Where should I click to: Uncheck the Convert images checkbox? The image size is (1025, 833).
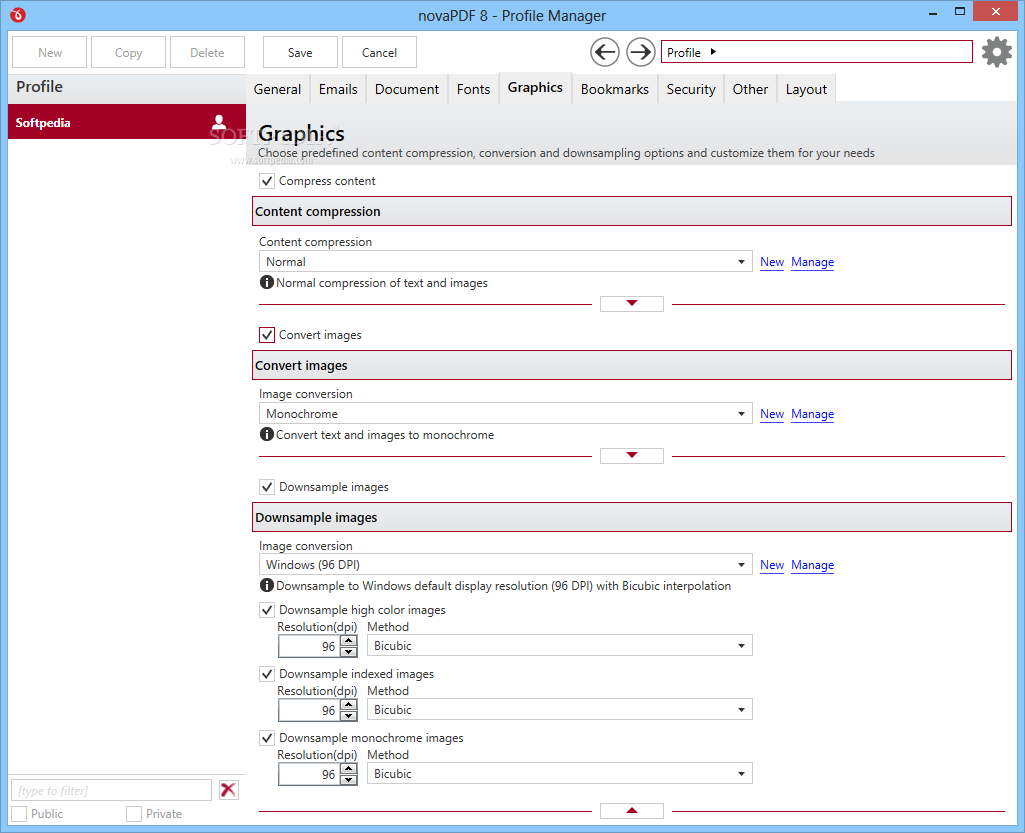[267, 335]
